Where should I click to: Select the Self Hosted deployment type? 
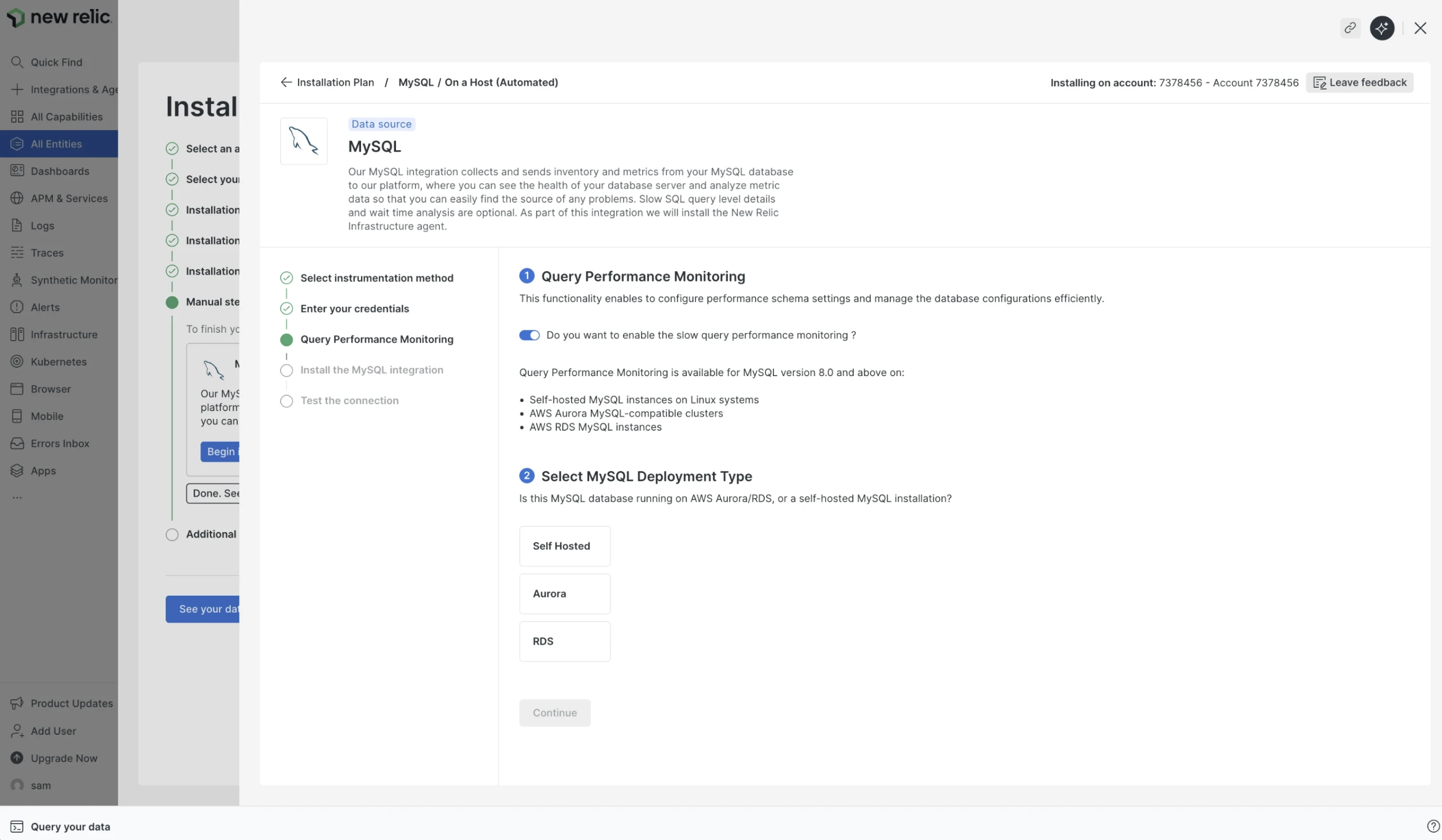pyautogui.click(x=565, y=546)
